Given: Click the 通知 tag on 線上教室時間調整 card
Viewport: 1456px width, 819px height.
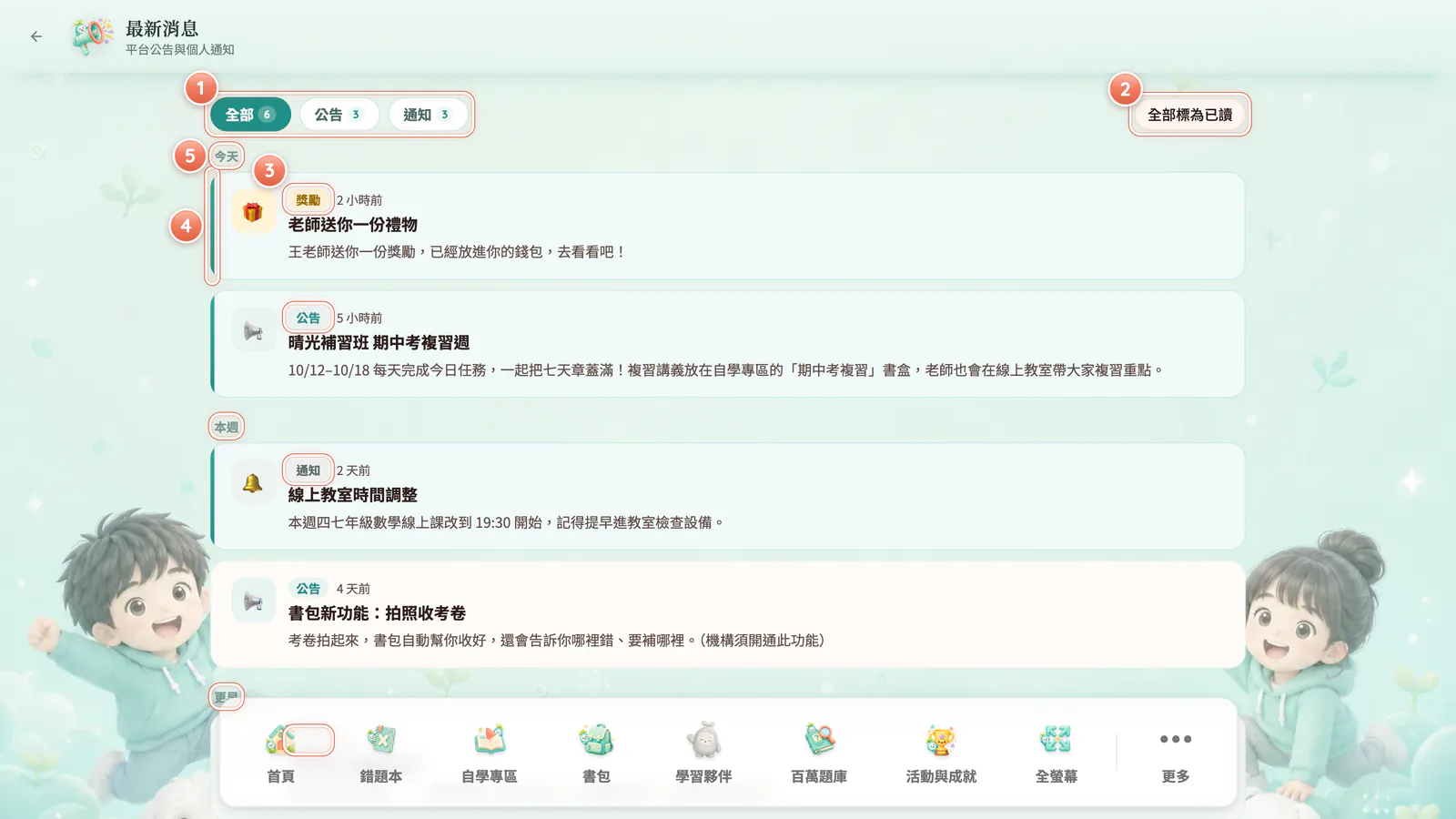Looking at the screenshot, I should pyautogui.click(x=308, y=470).
